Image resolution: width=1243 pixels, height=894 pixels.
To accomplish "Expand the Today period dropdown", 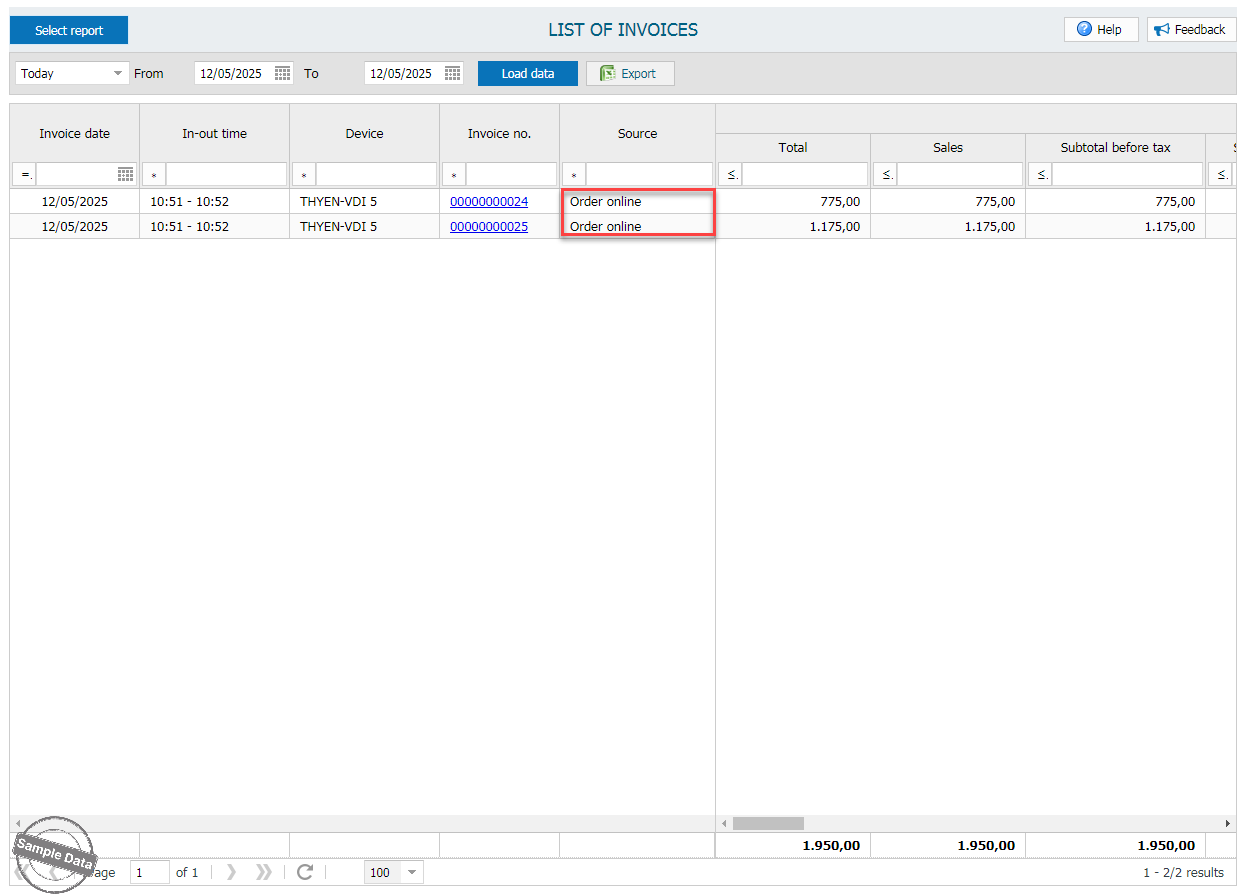I will tap(119, 73).
